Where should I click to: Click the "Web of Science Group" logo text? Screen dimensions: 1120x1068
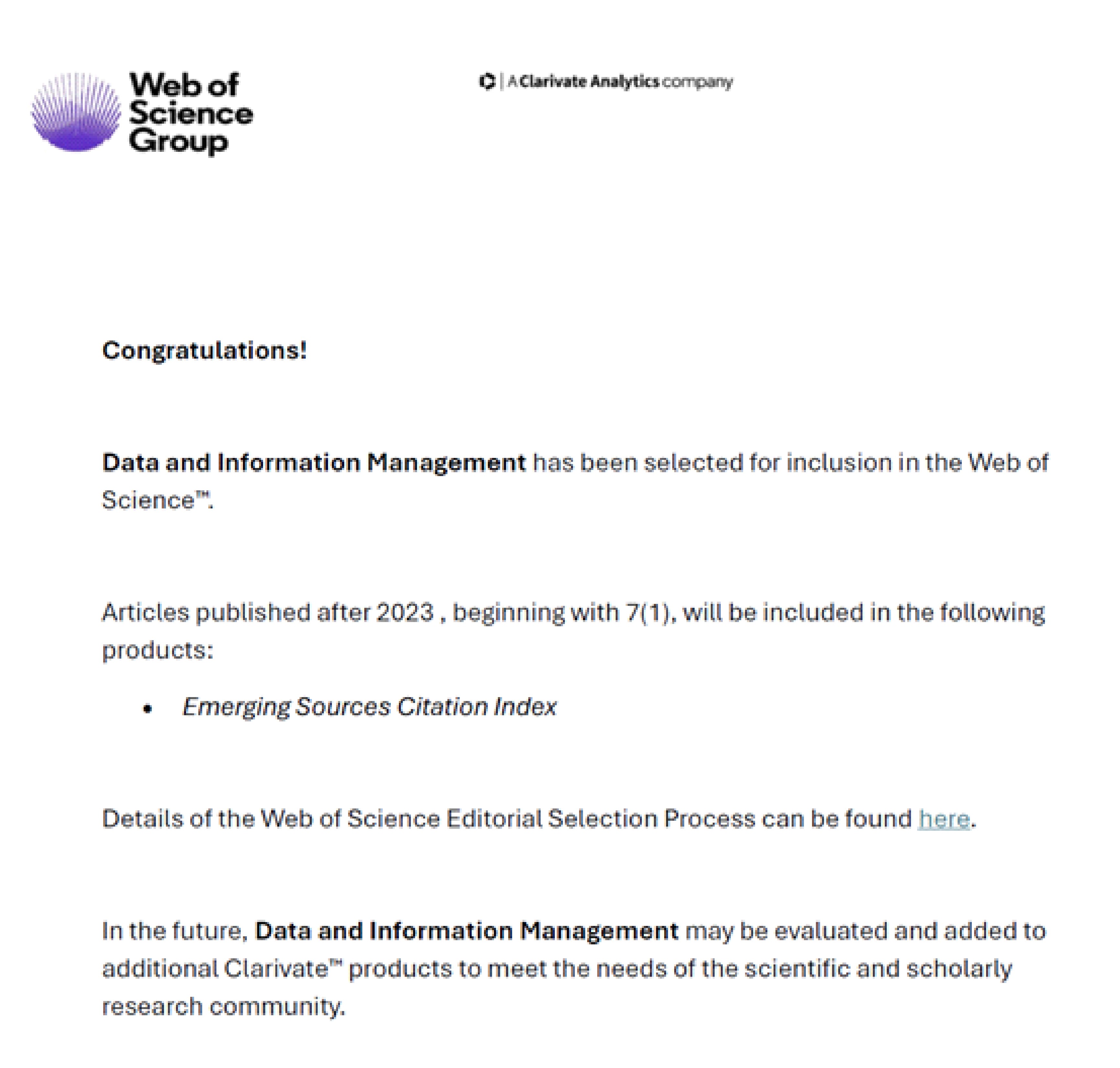pos(190,113)
